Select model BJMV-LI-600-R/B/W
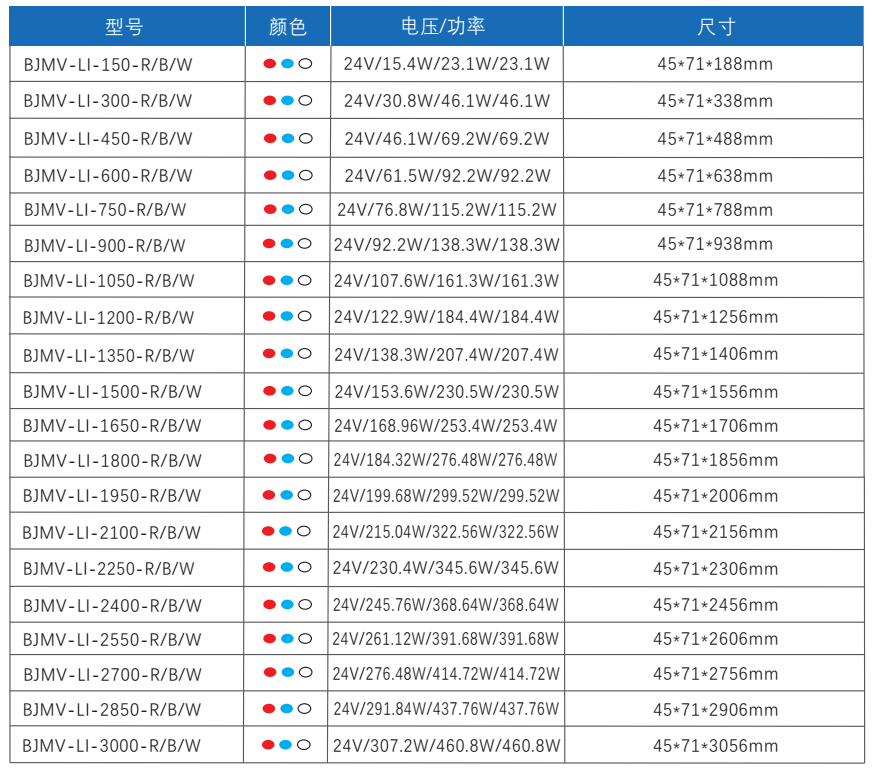The width and height of the screenshot is (872, 773). (x=108, y=176)
